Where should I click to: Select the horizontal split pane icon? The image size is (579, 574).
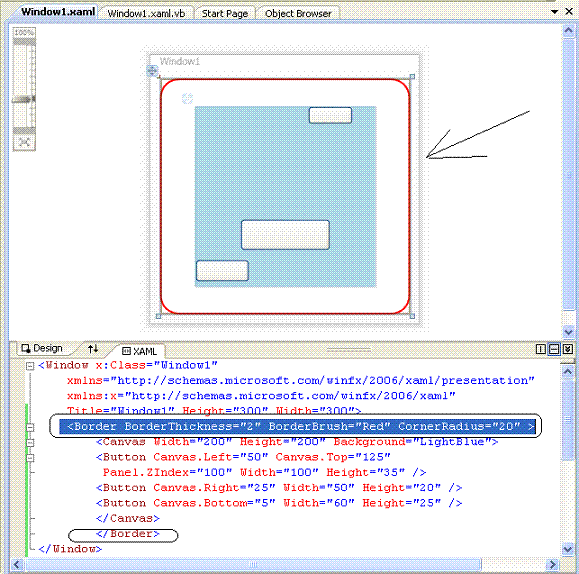[x=554, y=349]
